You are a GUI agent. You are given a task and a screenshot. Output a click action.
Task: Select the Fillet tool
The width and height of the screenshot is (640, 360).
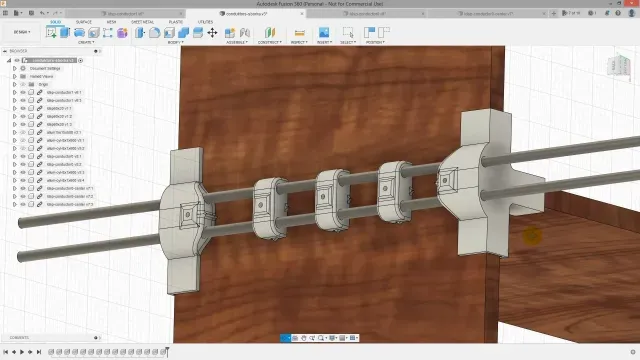click(x=154, y=33)
